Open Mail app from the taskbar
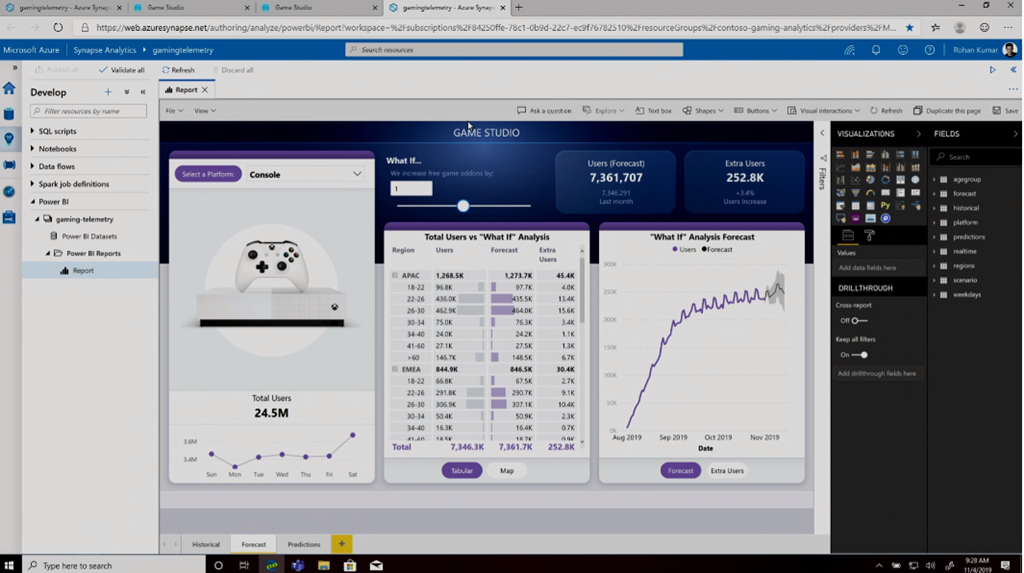Viewport: 1024px width, 573px height. coord(376,565)
